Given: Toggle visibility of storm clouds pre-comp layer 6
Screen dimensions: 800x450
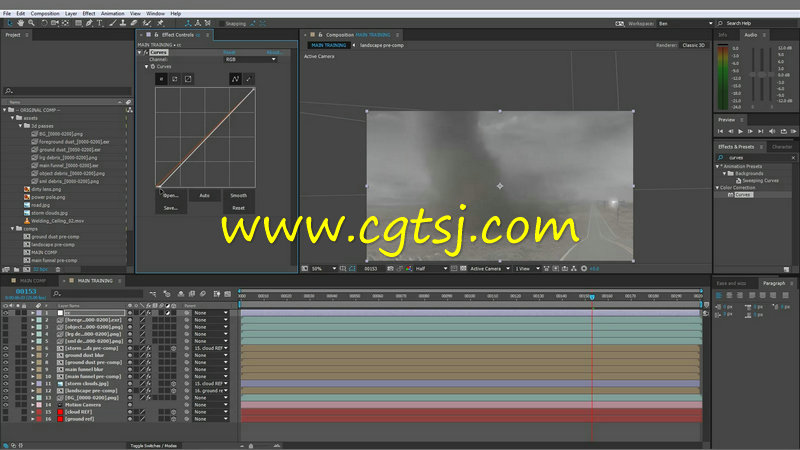Looking at the screenshot, I should point(6,348).
